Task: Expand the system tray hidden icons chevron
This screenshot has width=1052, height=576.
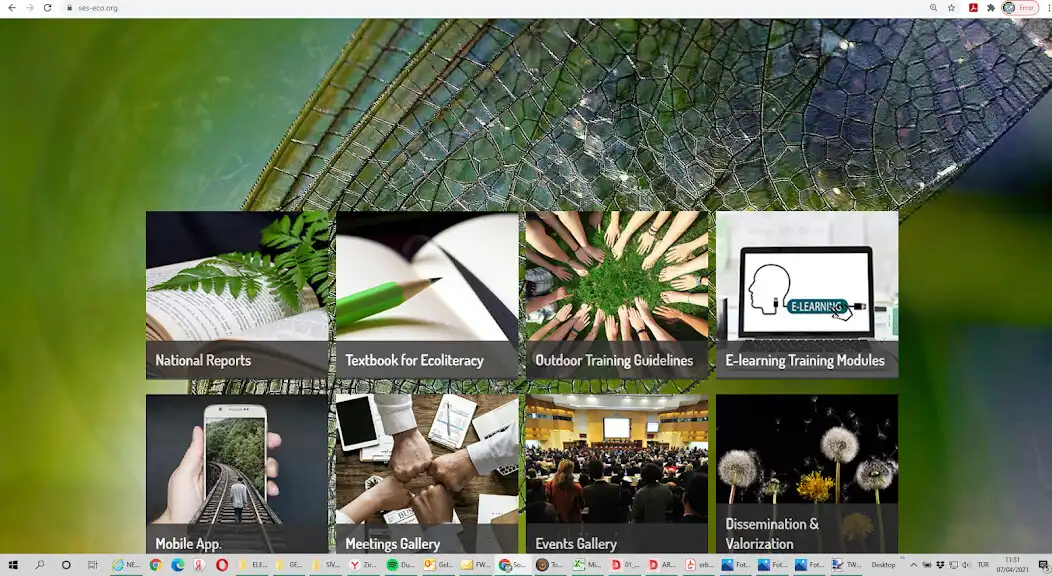Action: pos(913,565)
